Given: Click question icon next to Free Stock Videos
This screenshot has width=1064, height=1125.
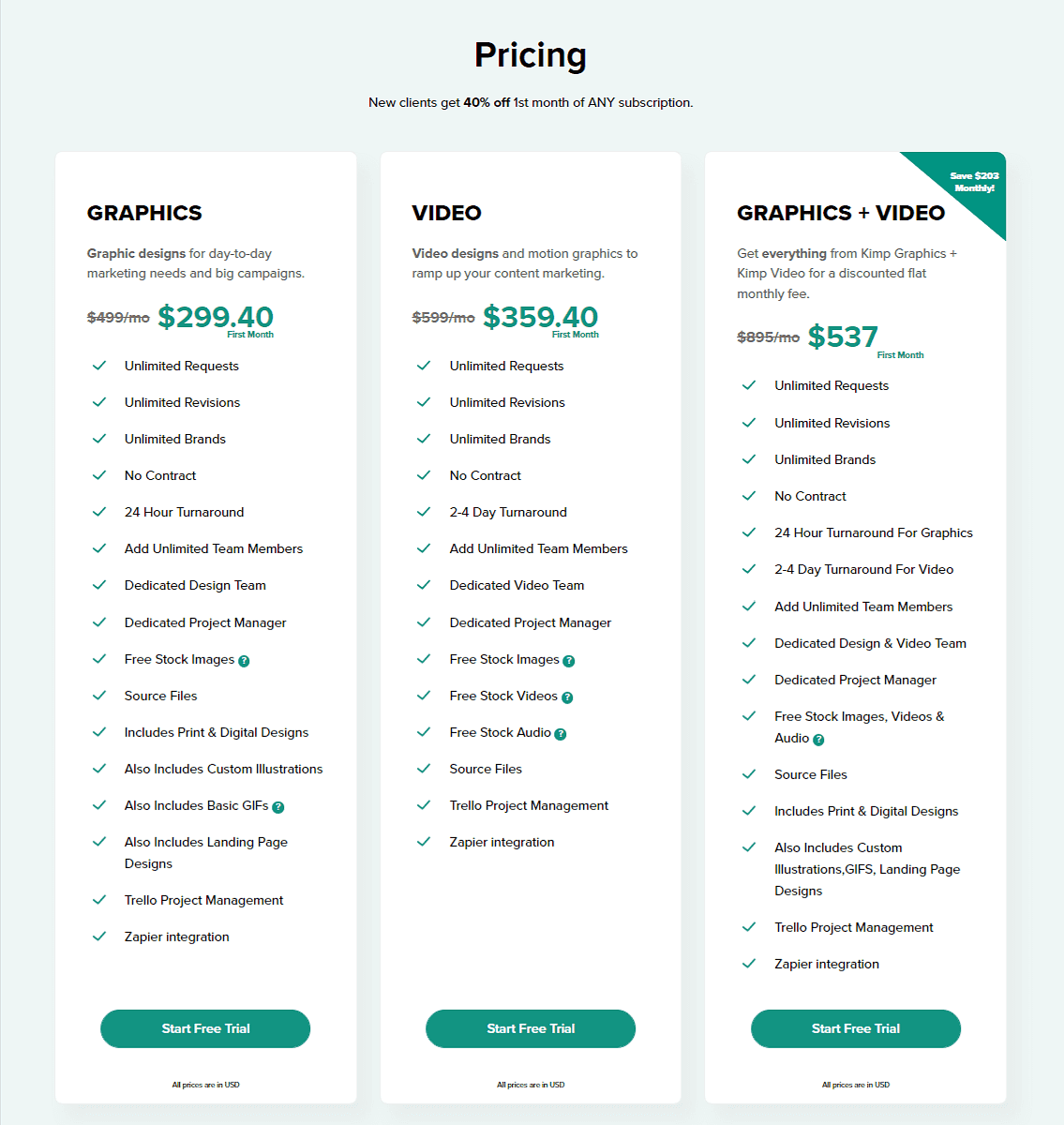Looking at the screenshot, I should coord(567,697).
